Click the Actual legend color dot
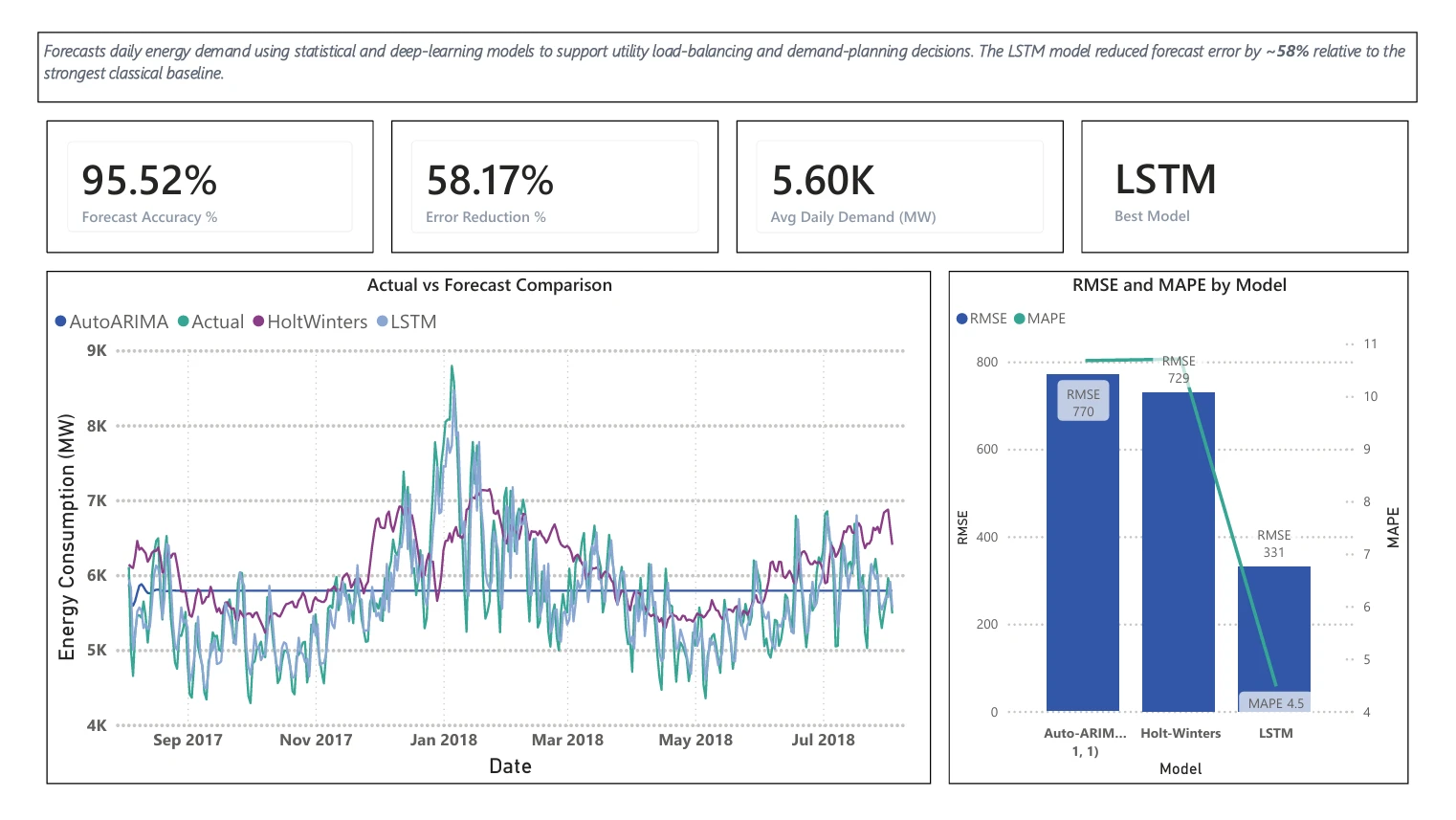Screen dimensions: 1456x820 point(183,322)
